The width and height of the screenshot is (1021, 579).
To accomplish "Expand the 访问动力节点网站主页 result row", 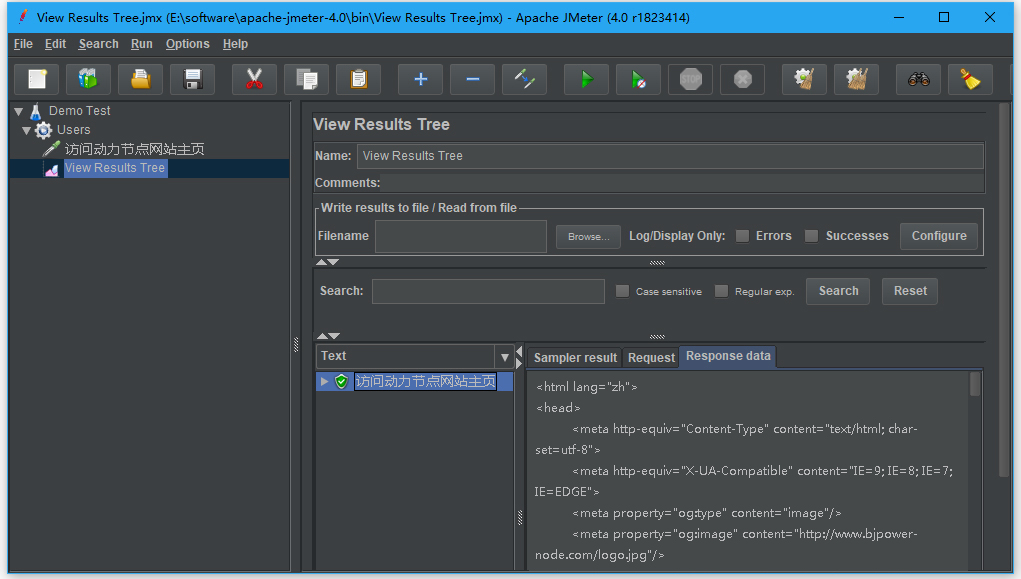I will point(324,381).
